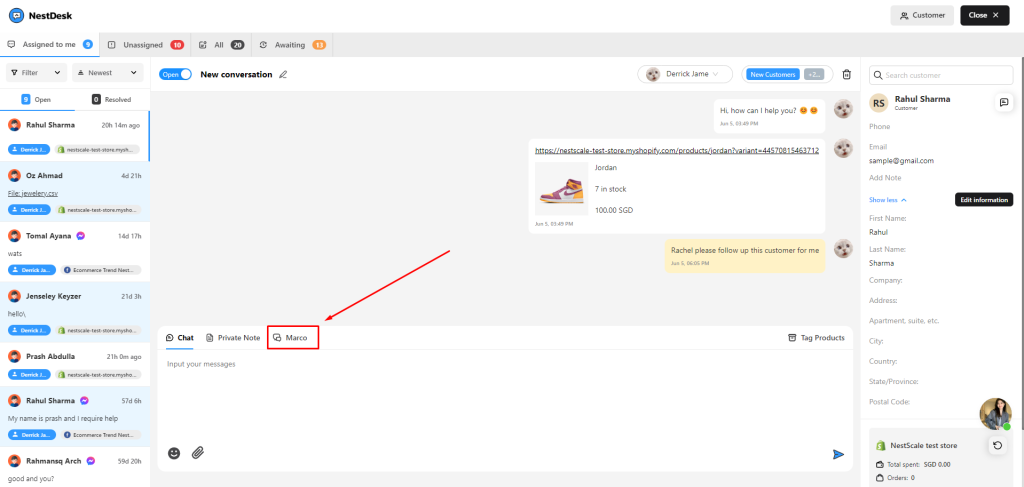Send message with paper plane icon
The image size is (1024, 487).
pyautogui.click(x=839, y=454)
